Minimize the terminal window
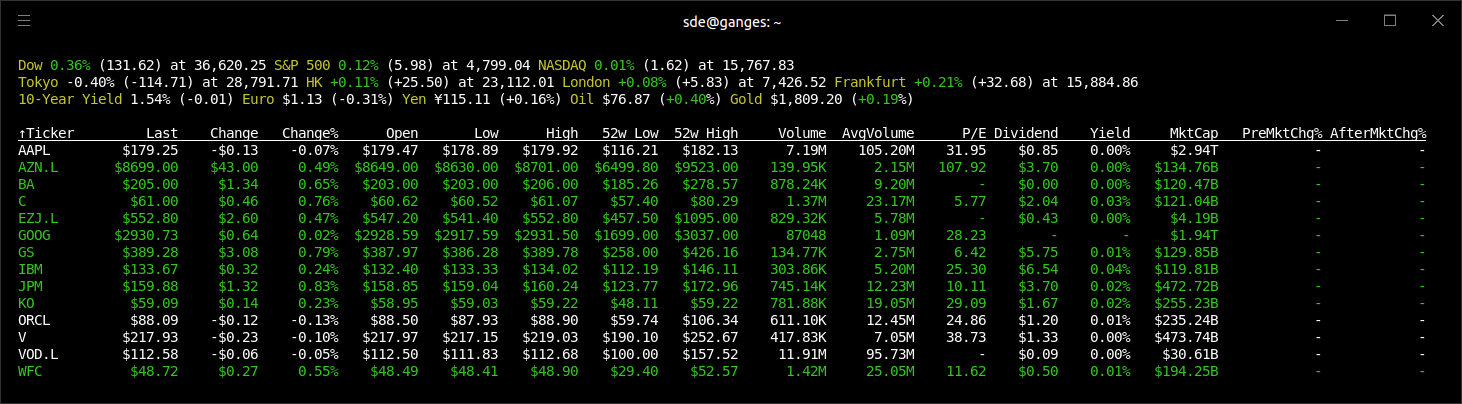 [1340, 21]
